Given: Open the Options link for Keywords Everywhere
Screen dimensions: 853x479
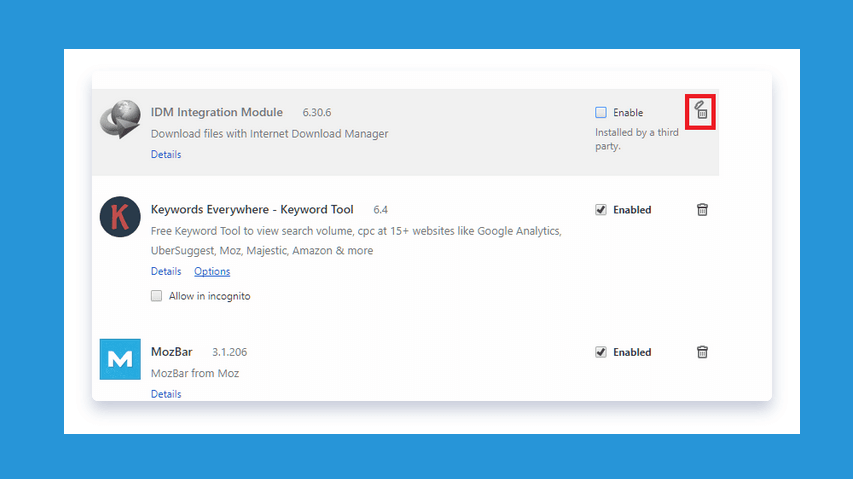Looking at the screenshot, I should pyautogui.click(x=212, y=271).
